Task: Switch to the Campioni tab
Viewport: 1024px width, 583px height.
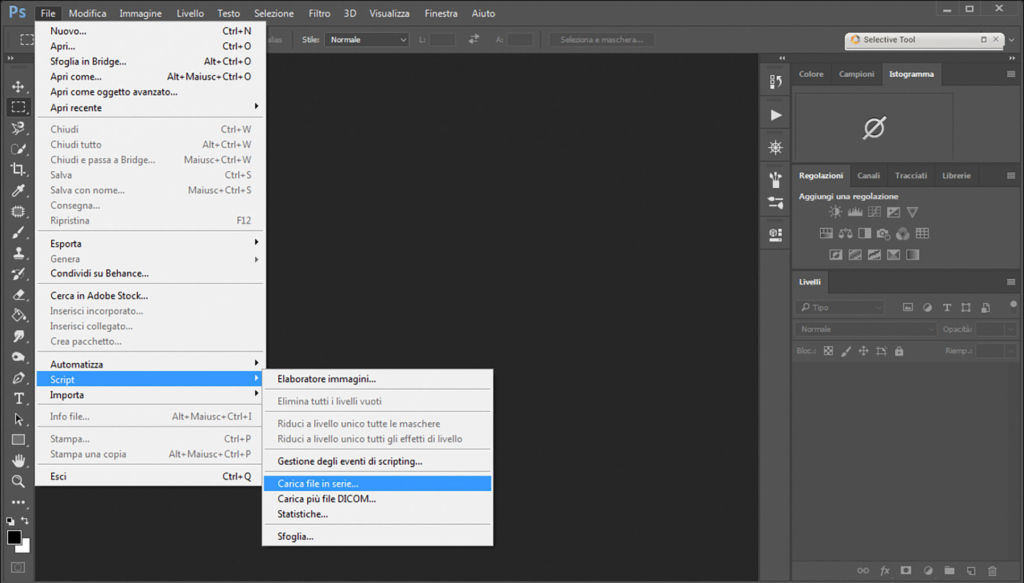Action: pos(856,74)
